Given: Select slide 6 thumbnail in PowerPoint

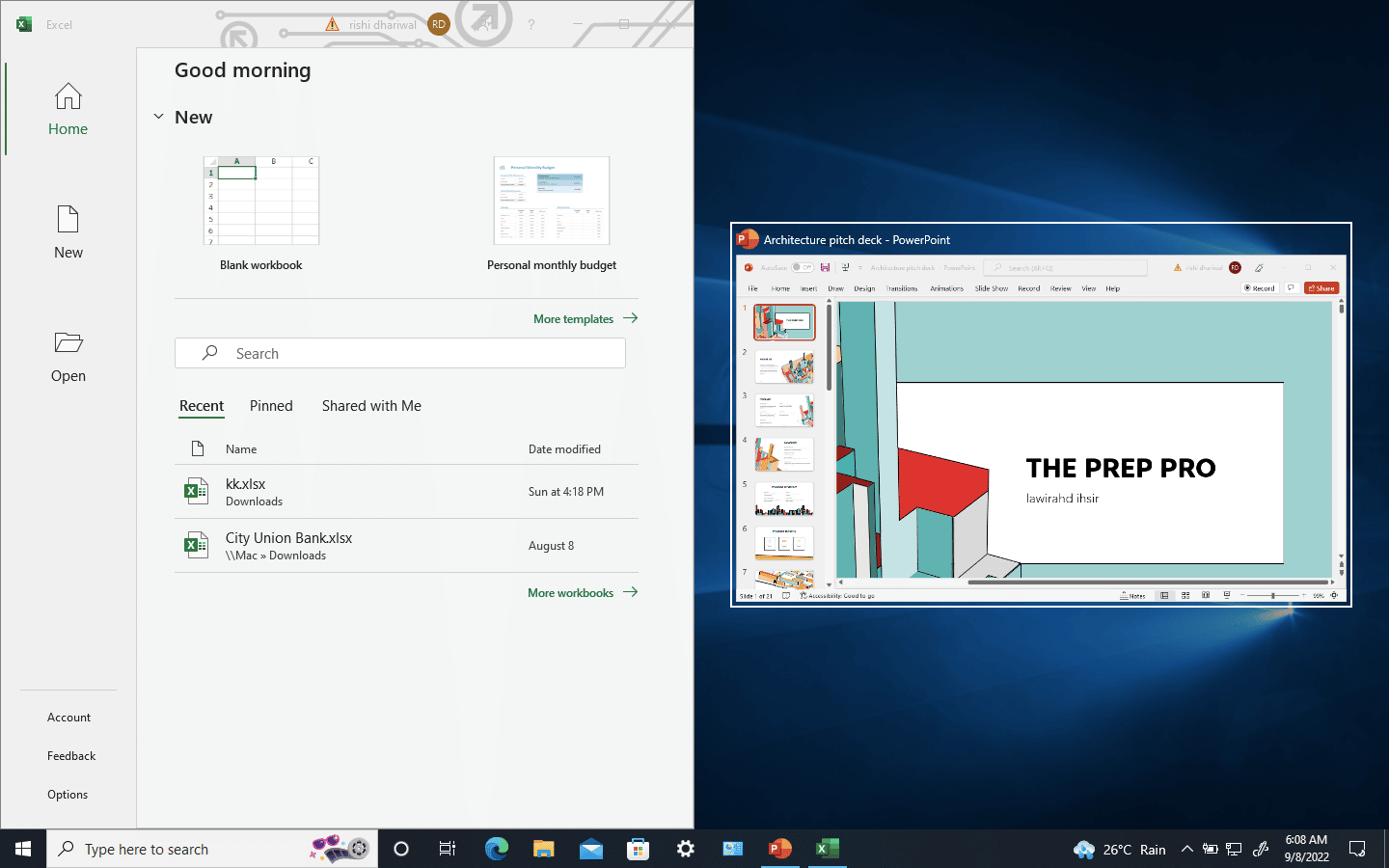Looking at the screenshot, I should 784,543.
